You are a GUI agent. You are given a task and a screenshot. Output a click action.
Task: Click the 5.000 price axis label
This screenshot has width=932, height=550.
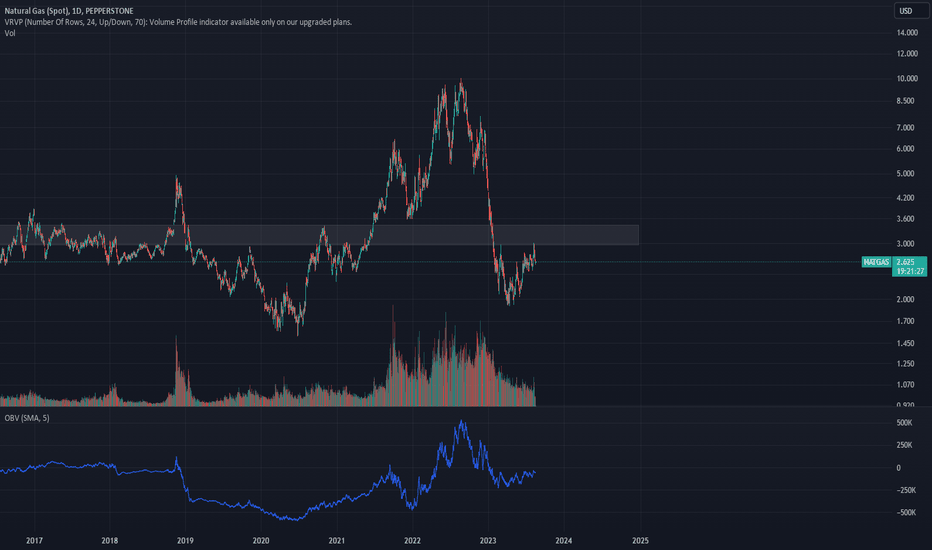click(x=905, y=174)
